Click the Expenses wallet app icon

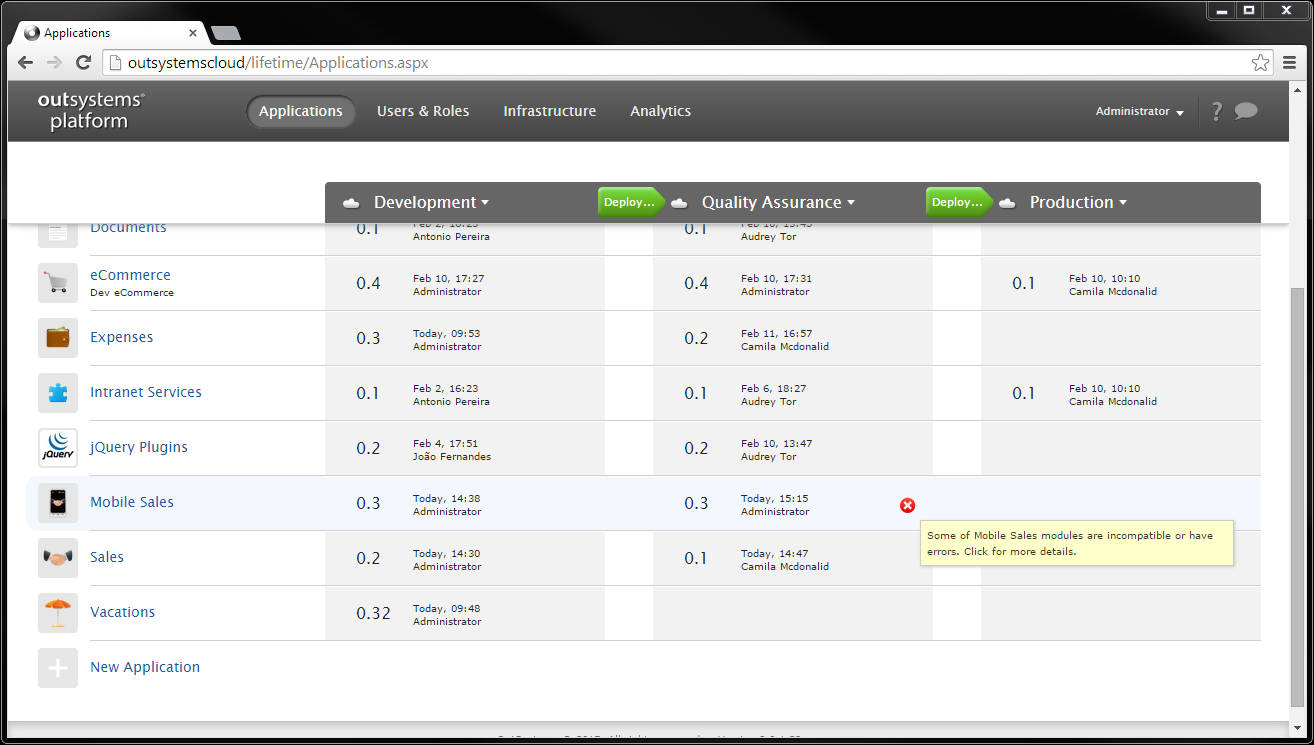57,338
